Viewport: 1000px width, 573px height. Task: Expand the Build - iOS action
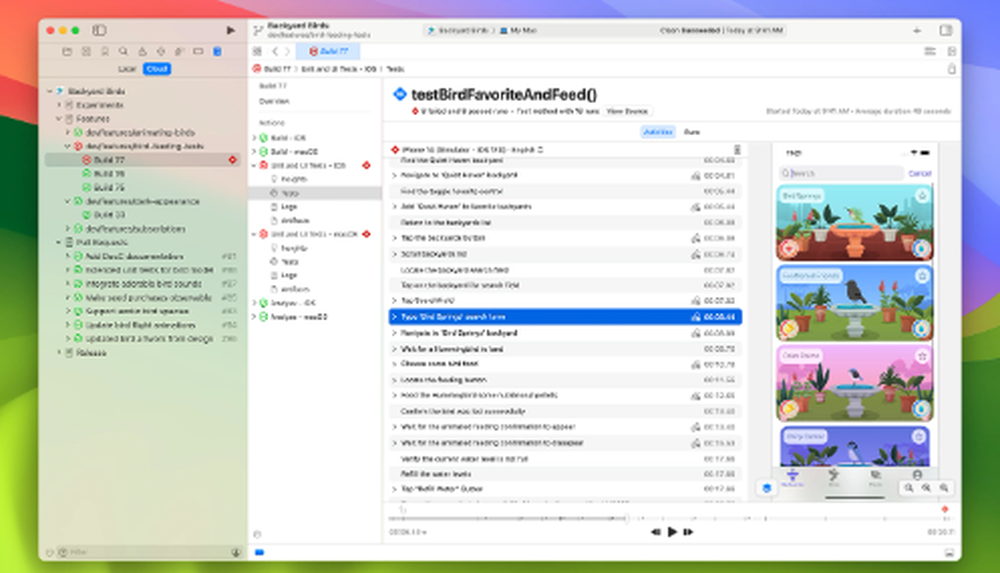254,138
